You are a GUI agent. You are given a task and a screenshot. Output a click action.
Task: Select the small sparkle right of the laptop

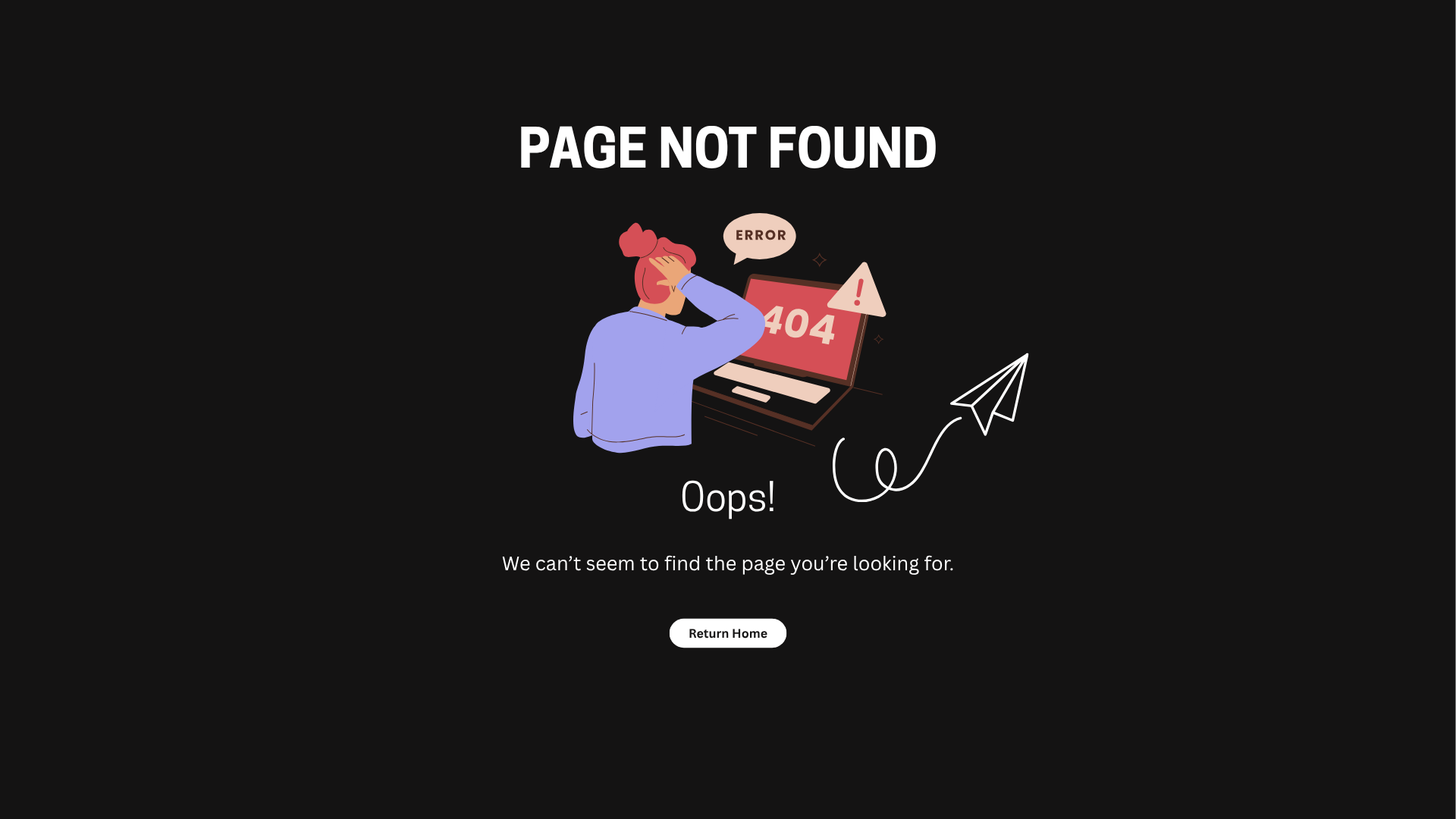pos(878,339)
